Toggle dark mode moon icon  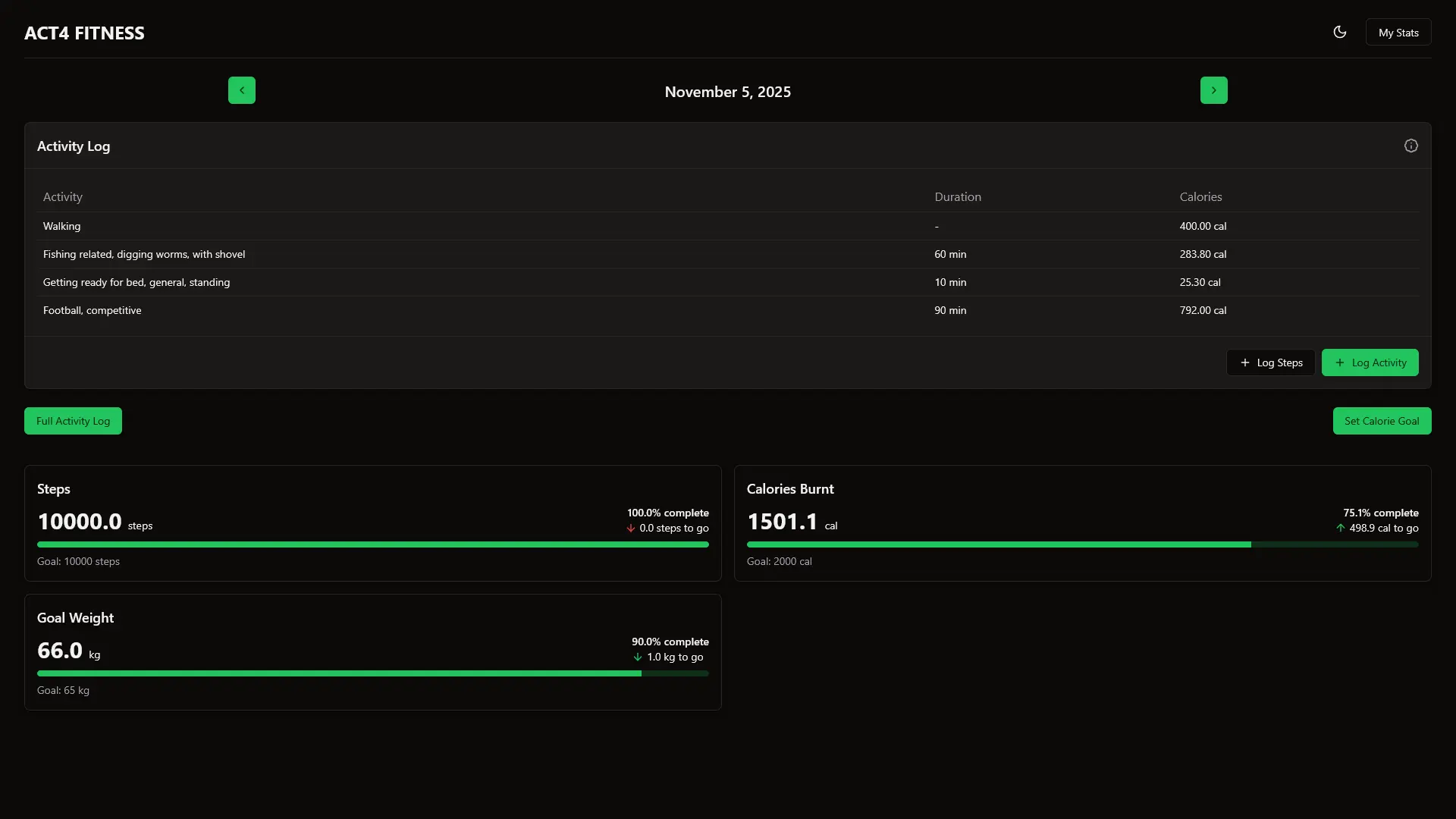pyautogui.click(x=1340, y=32)
